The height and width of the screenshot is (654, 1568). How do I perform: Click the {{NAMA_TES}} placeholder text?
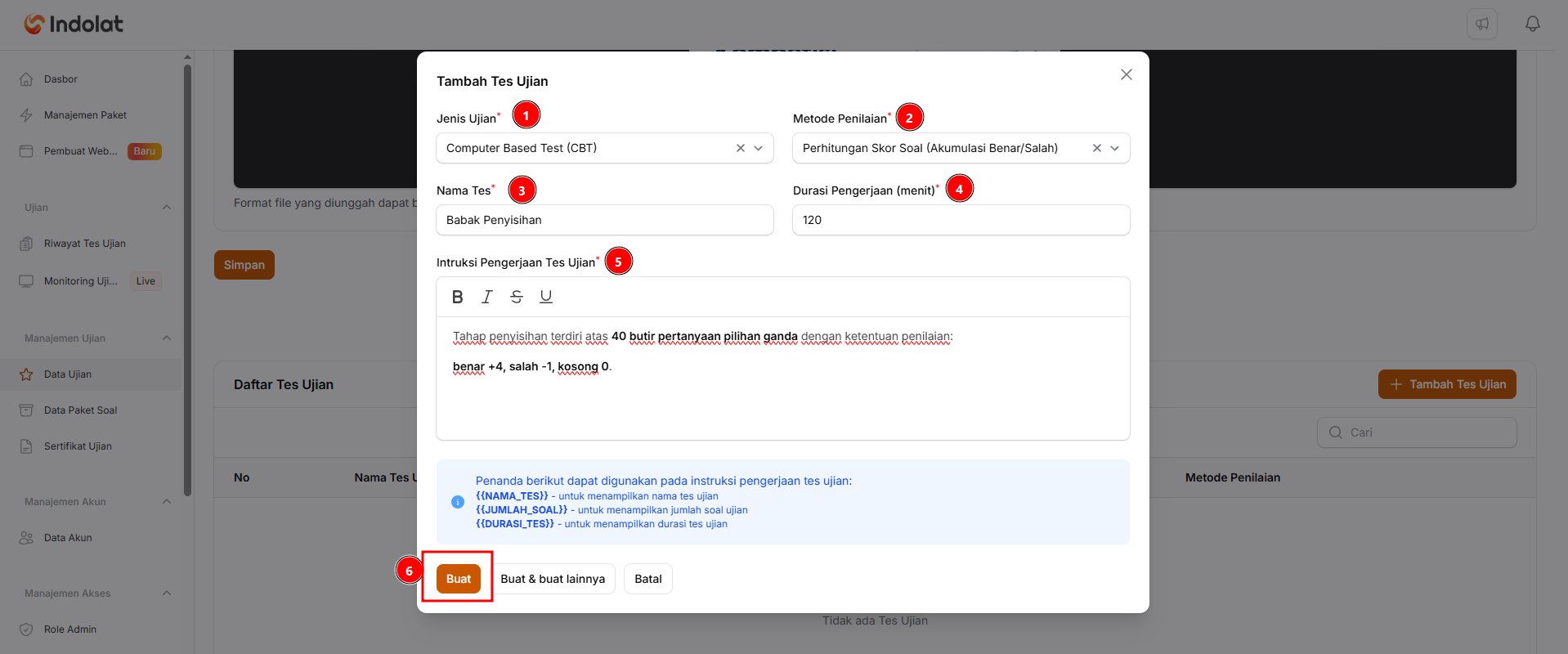[512, 496]
